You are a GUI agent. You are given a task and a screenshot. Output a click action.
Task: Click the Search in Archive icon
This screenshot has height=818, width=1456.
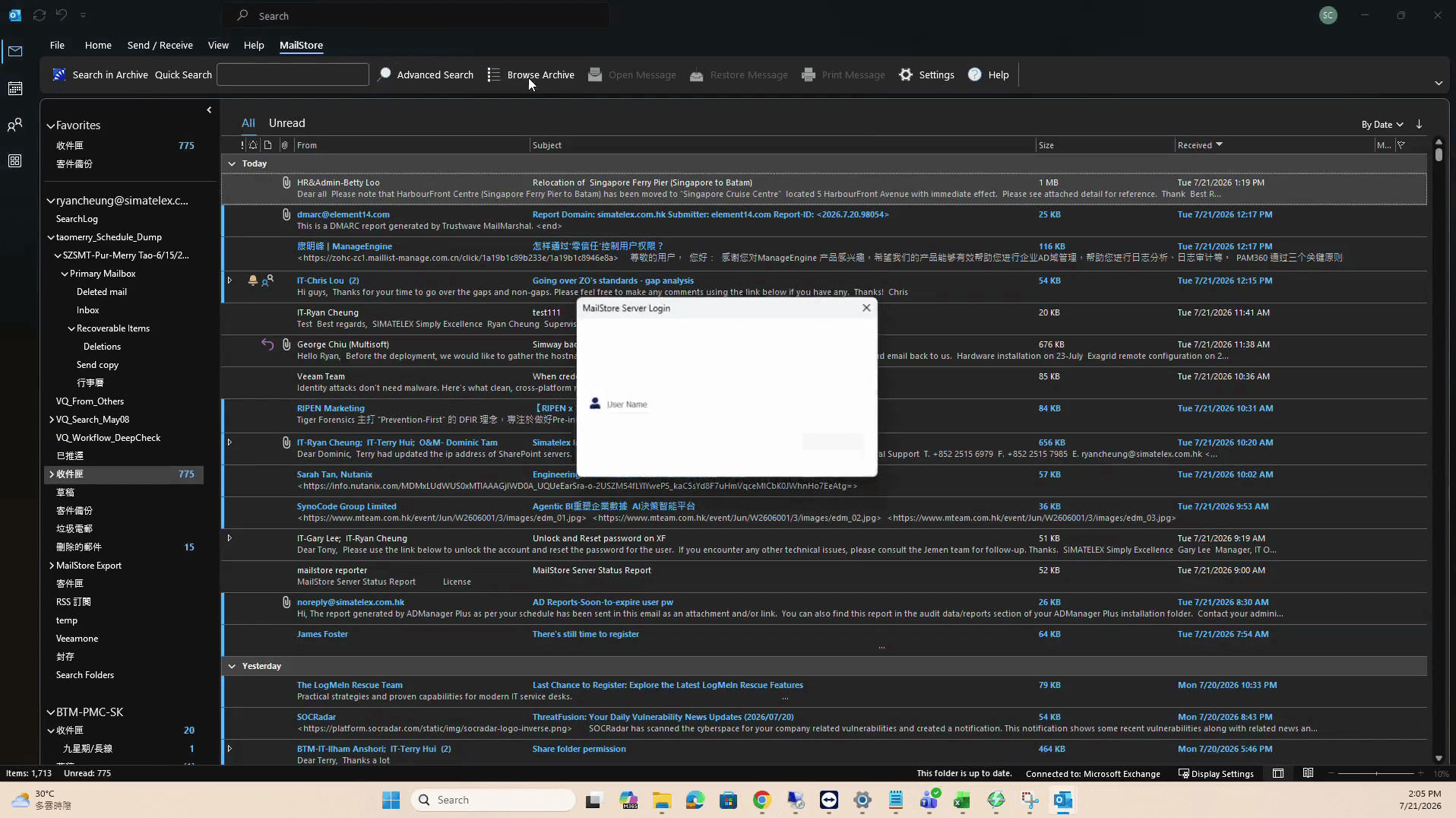click(x=59, y=75)
